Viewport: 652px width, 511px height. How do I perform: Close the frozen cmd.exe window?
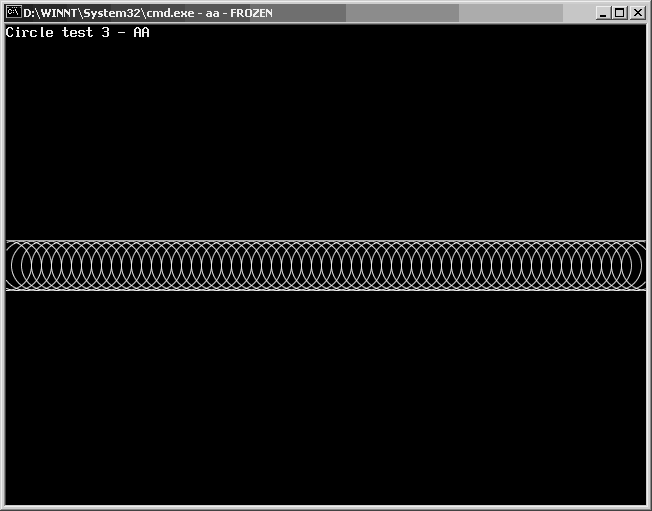637,13
